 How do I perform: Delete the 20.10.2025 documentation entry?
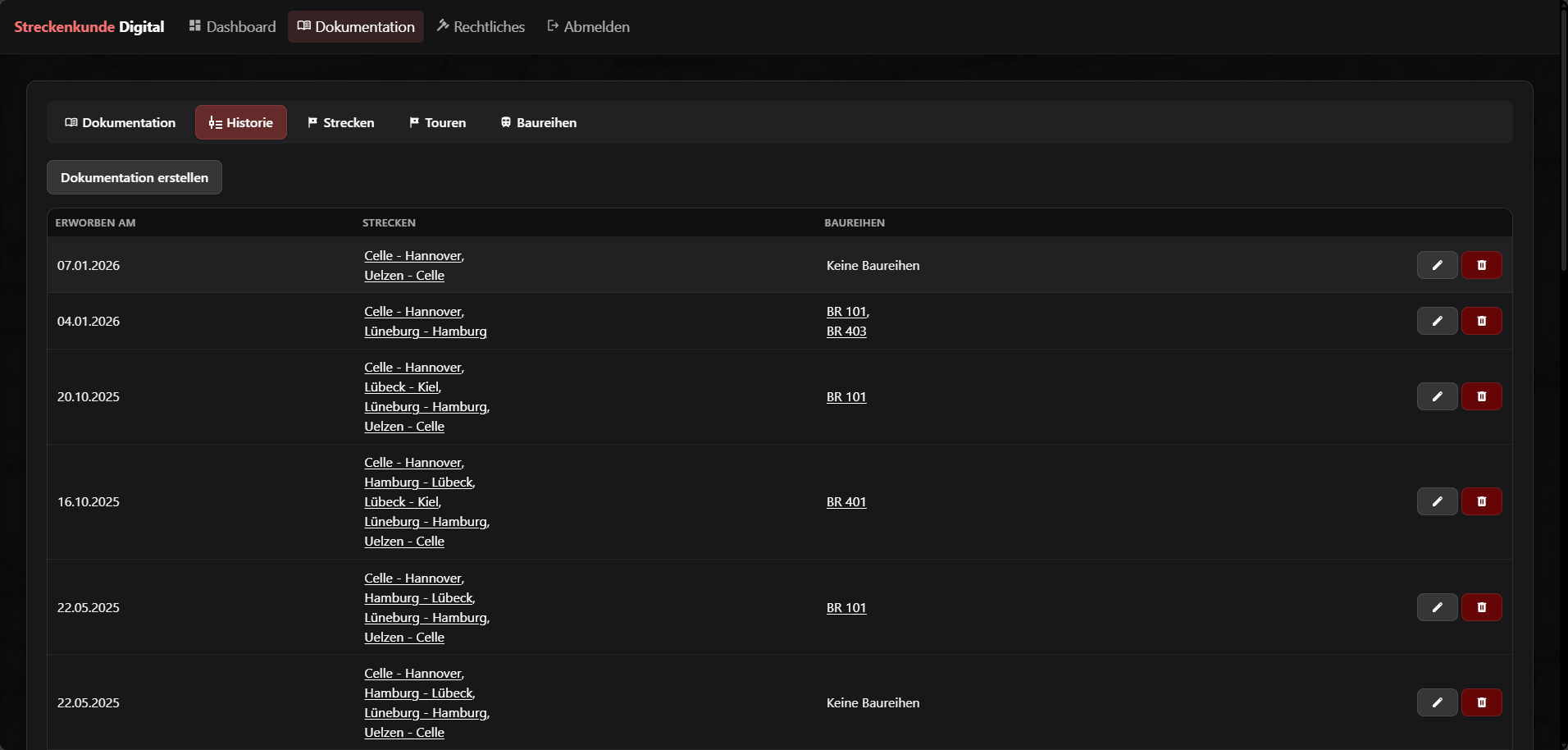tap(1481, 396)
